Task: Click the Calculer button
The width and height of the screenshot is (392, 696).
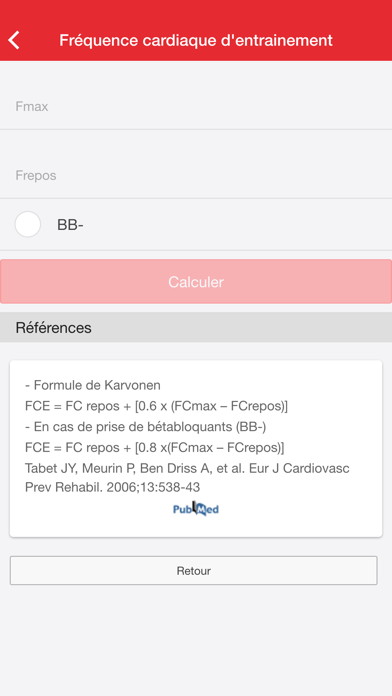Action: pyautogui.click(x=196, y=282)
